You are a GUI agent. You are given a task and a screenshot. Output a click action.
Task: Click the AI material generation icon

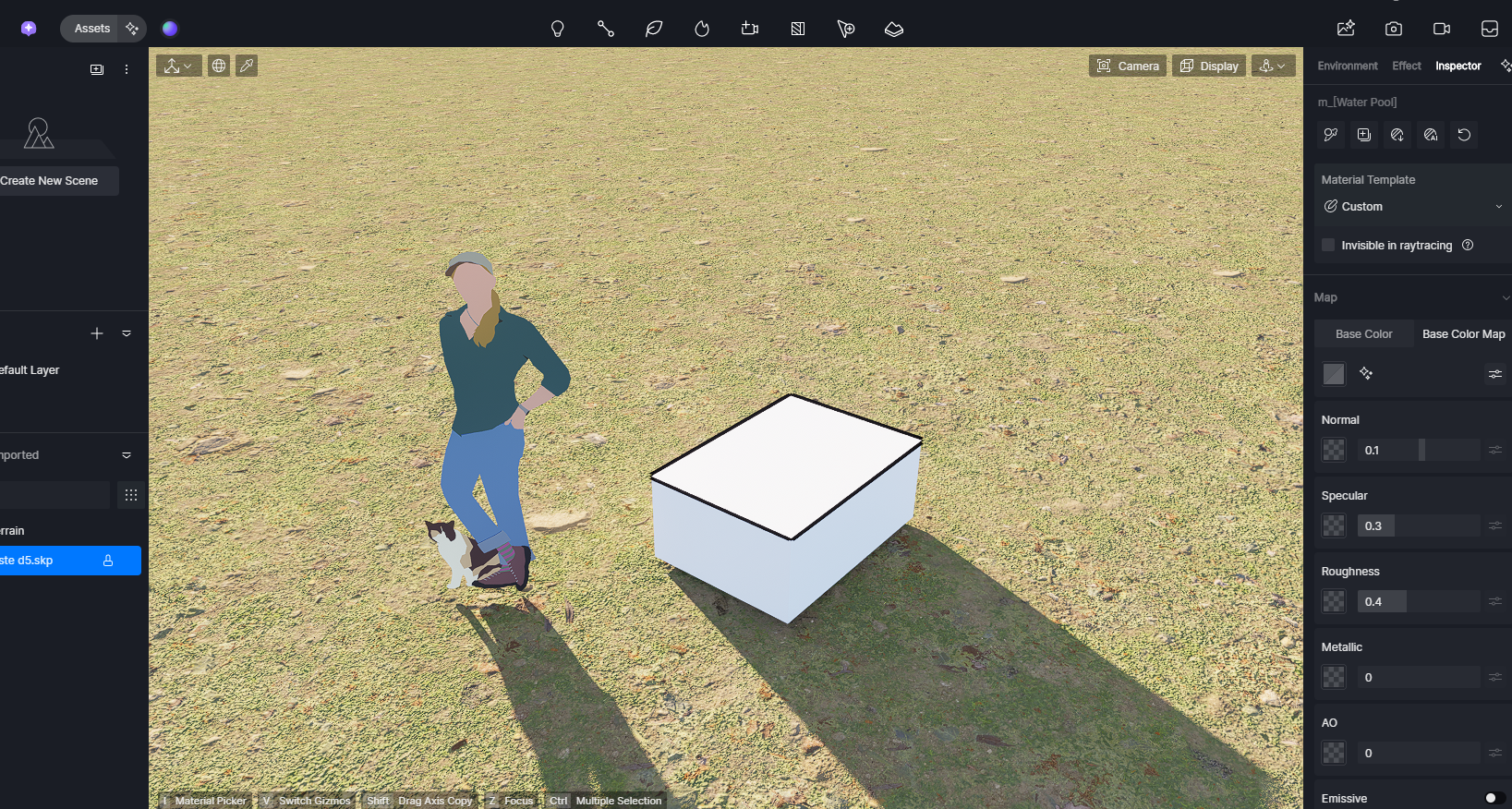click(x=1366, y=374)
